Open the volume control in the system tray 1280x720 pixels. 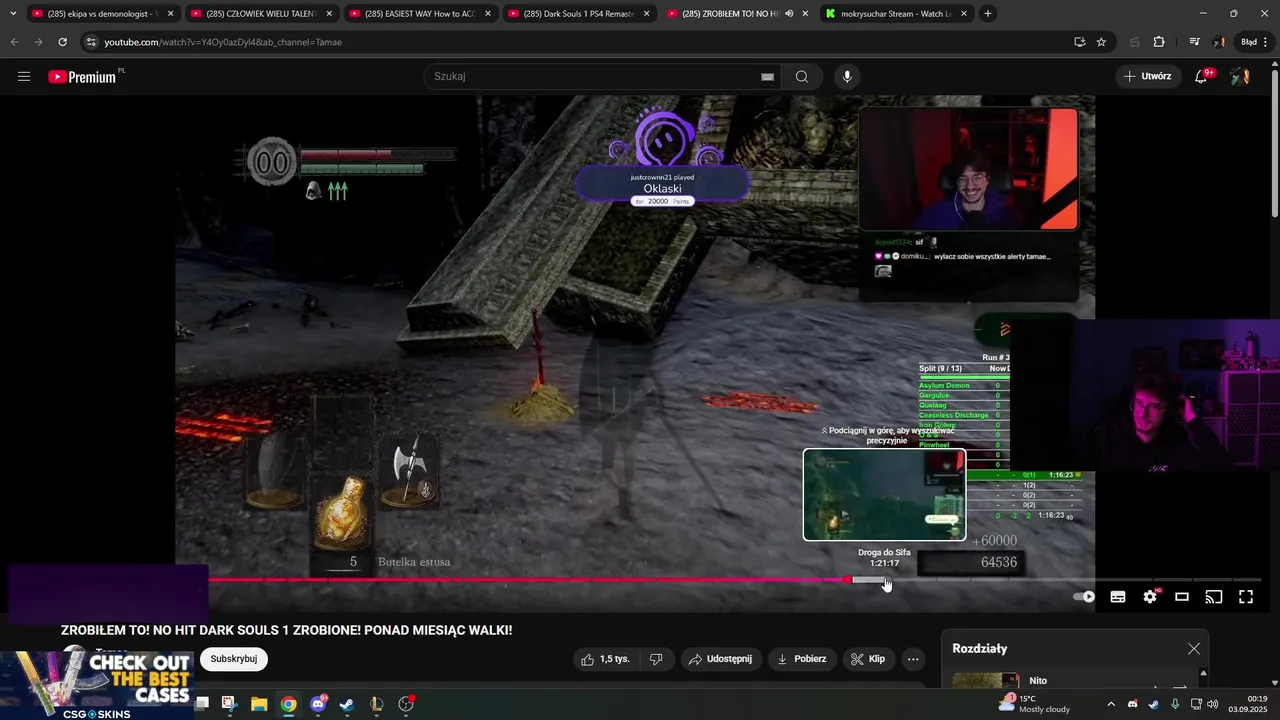pyautogui.click(x=1213, y=704)
